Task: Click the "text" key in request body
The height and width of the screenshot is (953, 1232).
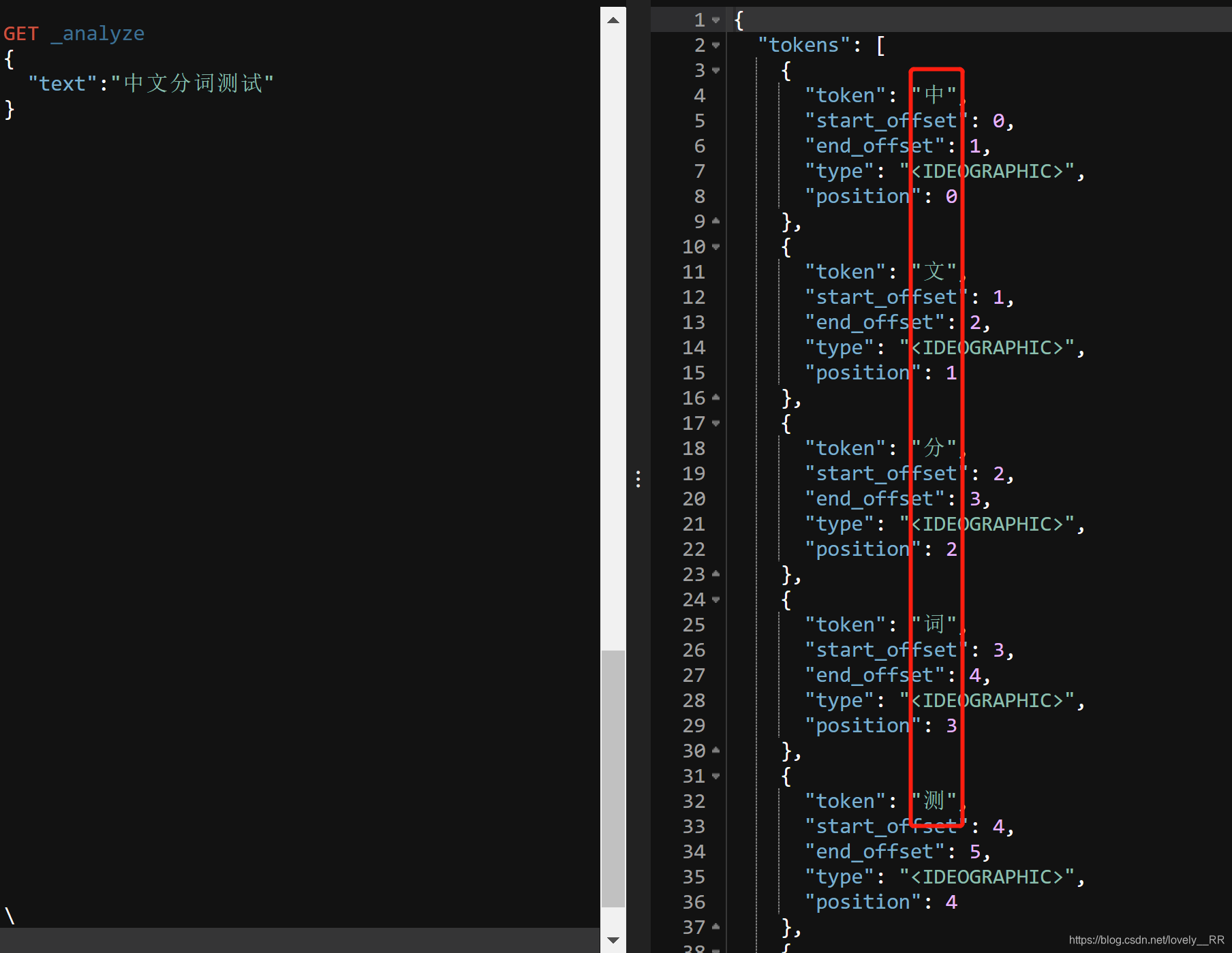Action: 62,84
